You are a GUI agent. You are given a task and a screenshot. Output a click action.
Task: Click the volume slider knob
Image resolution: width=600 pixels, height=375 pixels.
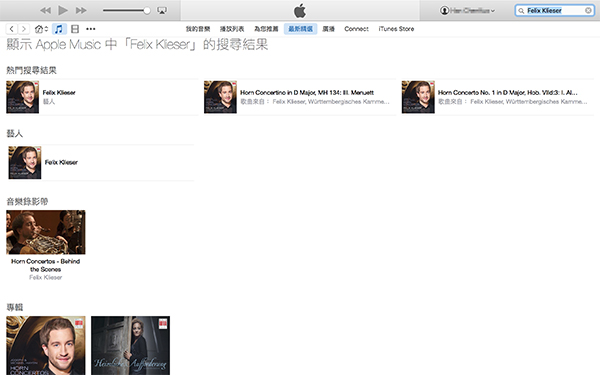coord(147,11)
